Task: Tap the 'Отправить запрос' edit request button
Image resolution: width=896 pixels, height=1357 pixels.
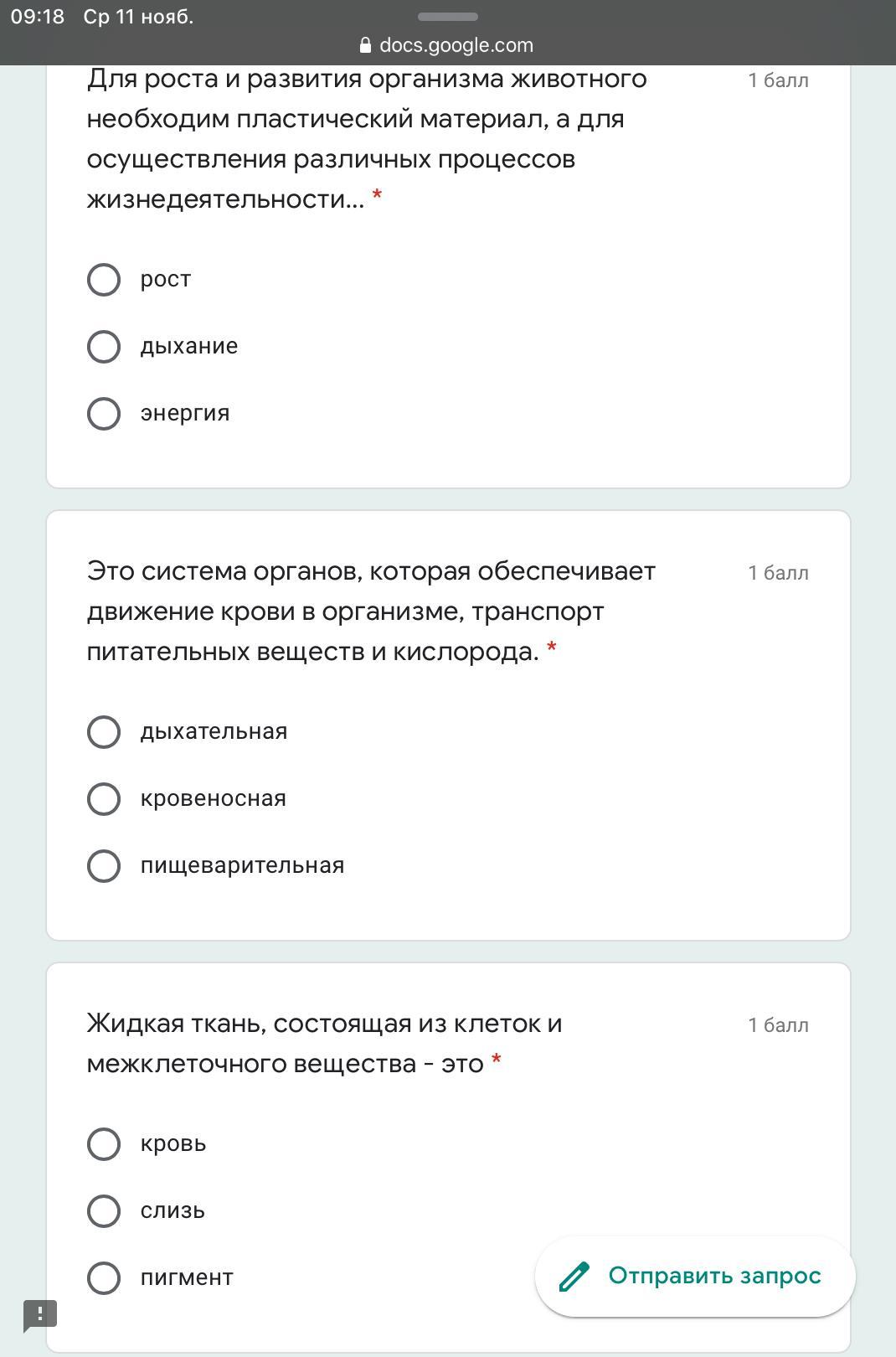Action: 713,1276
